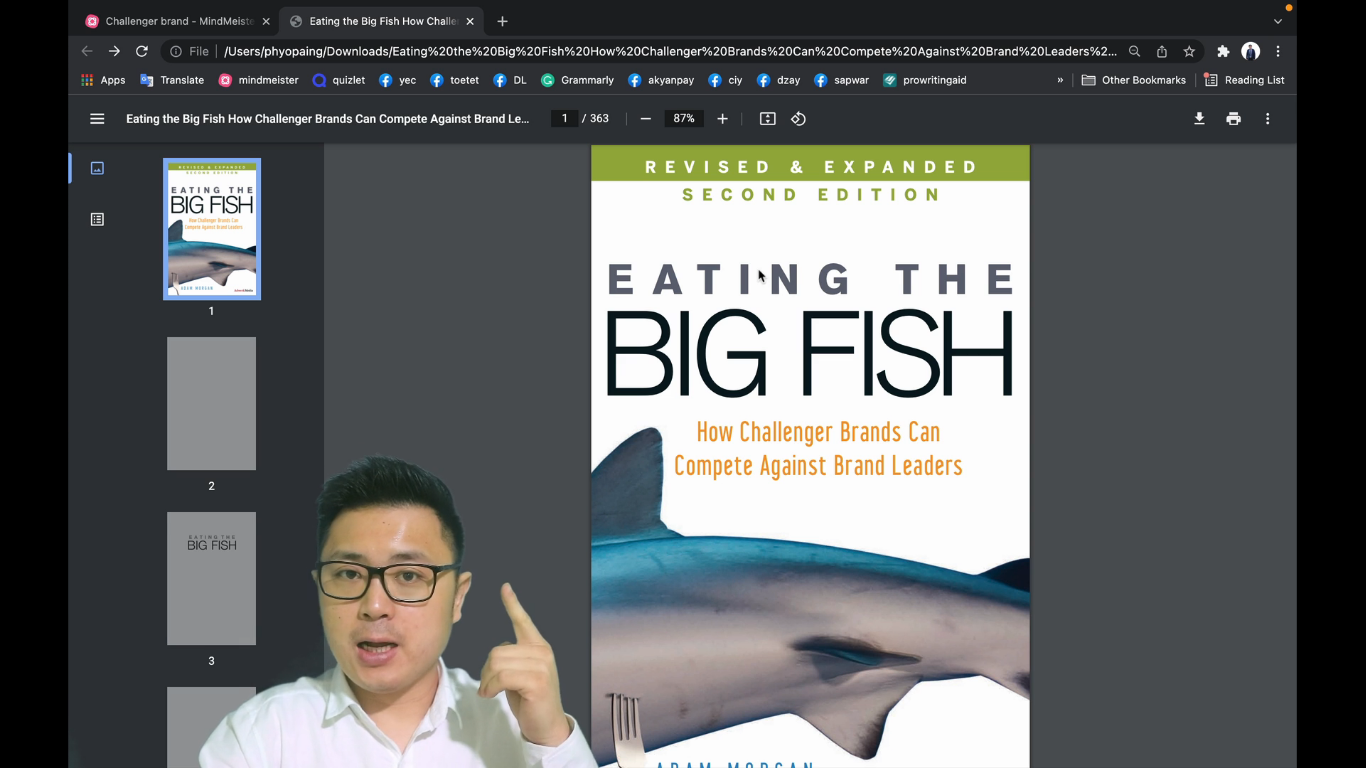Click the PDF document title text
Viewport: 1366px width, 768px height.
[x=327, y=119]
